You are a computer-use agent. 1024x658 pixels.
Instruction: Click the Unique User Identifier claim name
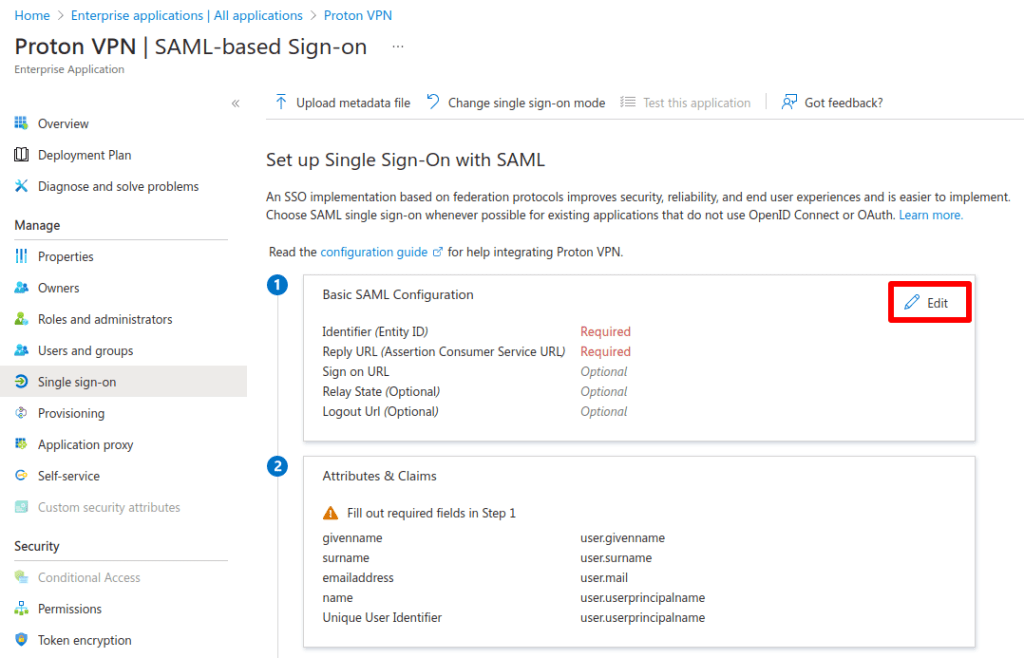click(x=382, y=618)
